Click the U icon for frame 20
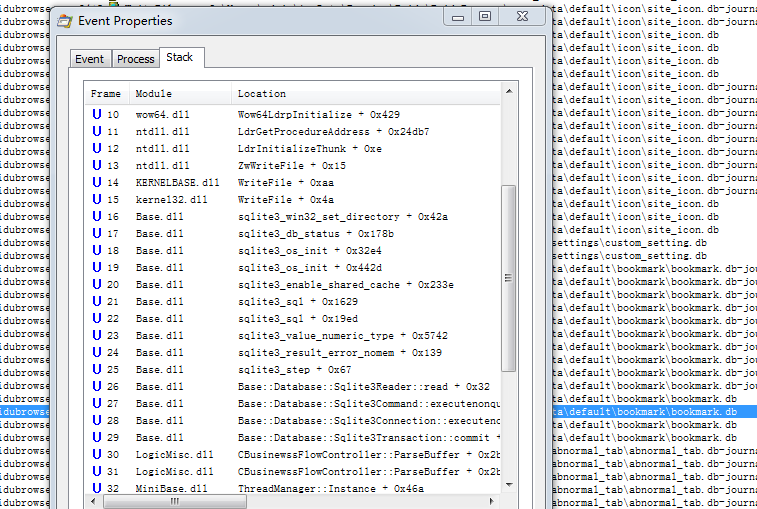 point(97,284)
